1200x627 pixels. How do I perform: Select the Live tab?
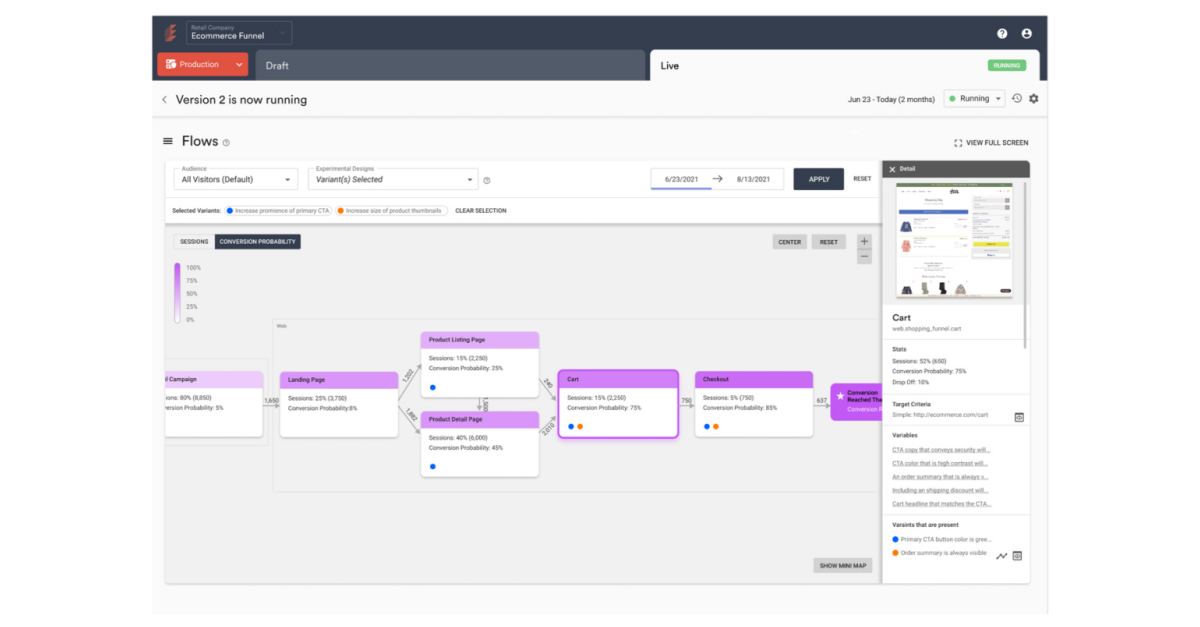820,66
